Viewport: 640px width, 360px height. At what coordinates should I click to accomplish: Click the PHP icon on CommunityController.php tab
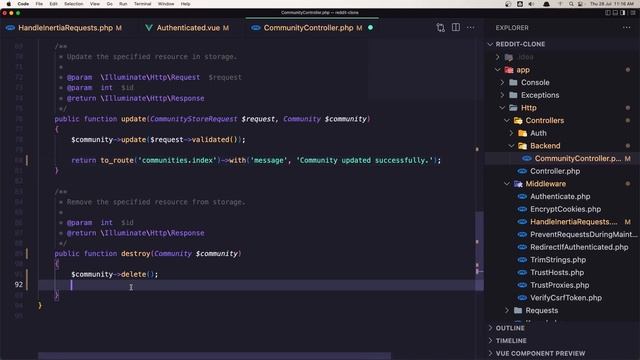(x=256, y=28)
